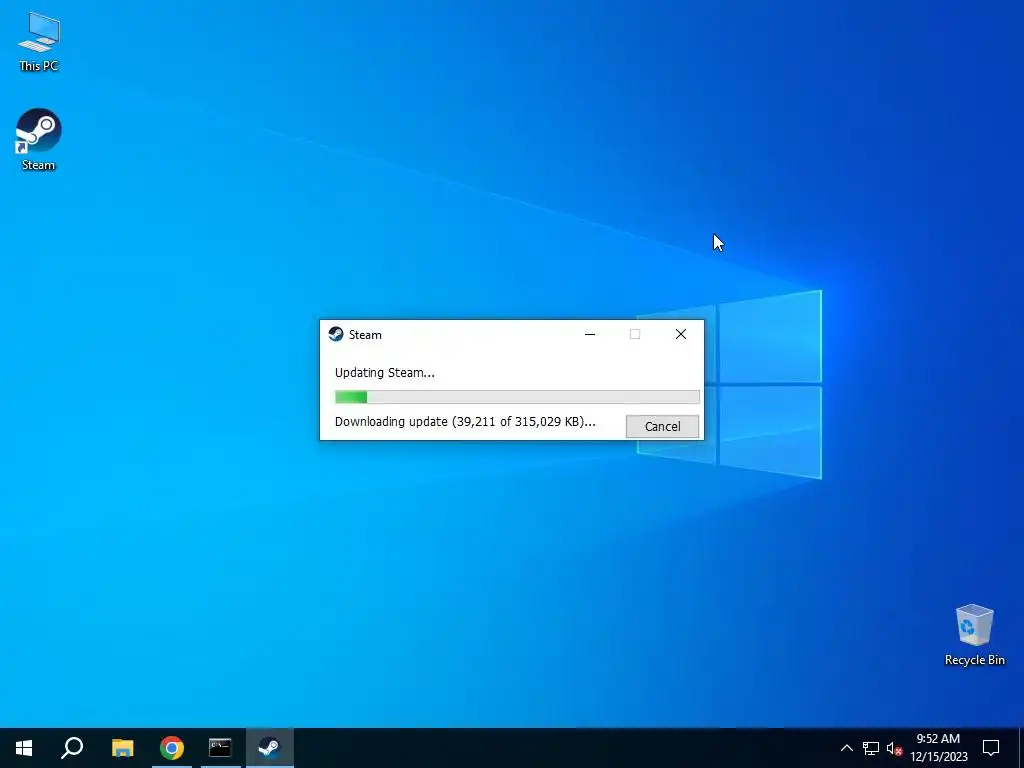Show hidden system tray icons
Image resolution: width=1024 pixels, height=768 pixels.
point(846,748)
